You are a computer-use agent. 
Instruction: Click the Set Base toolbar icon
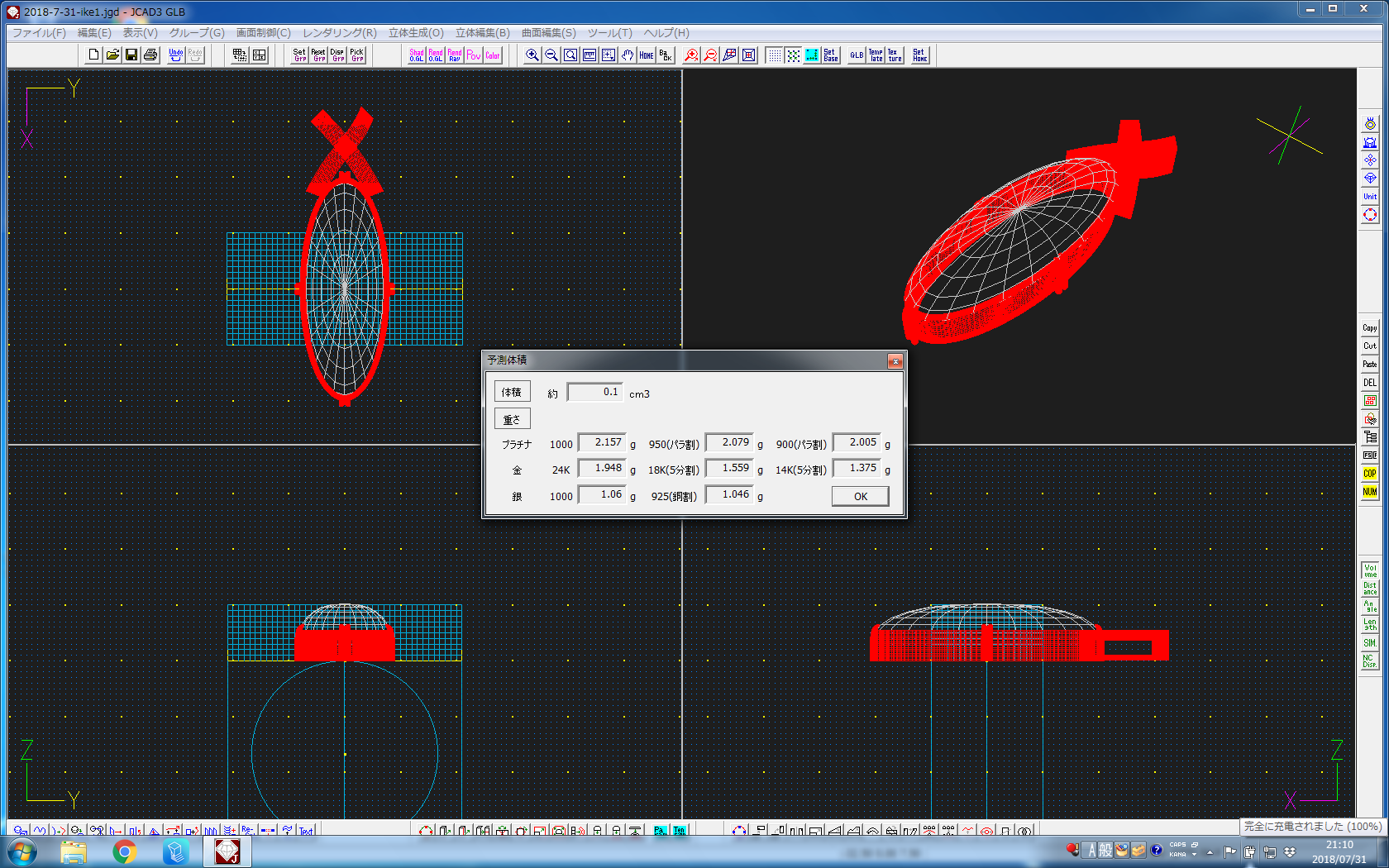click(830, 55)
